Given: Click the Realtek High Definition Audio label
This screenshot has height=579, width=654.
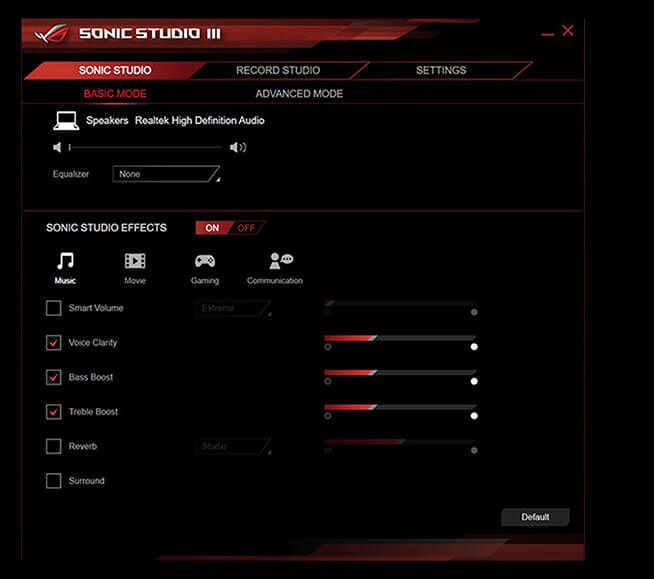Looking at the screenshot, I should (199, 121).
